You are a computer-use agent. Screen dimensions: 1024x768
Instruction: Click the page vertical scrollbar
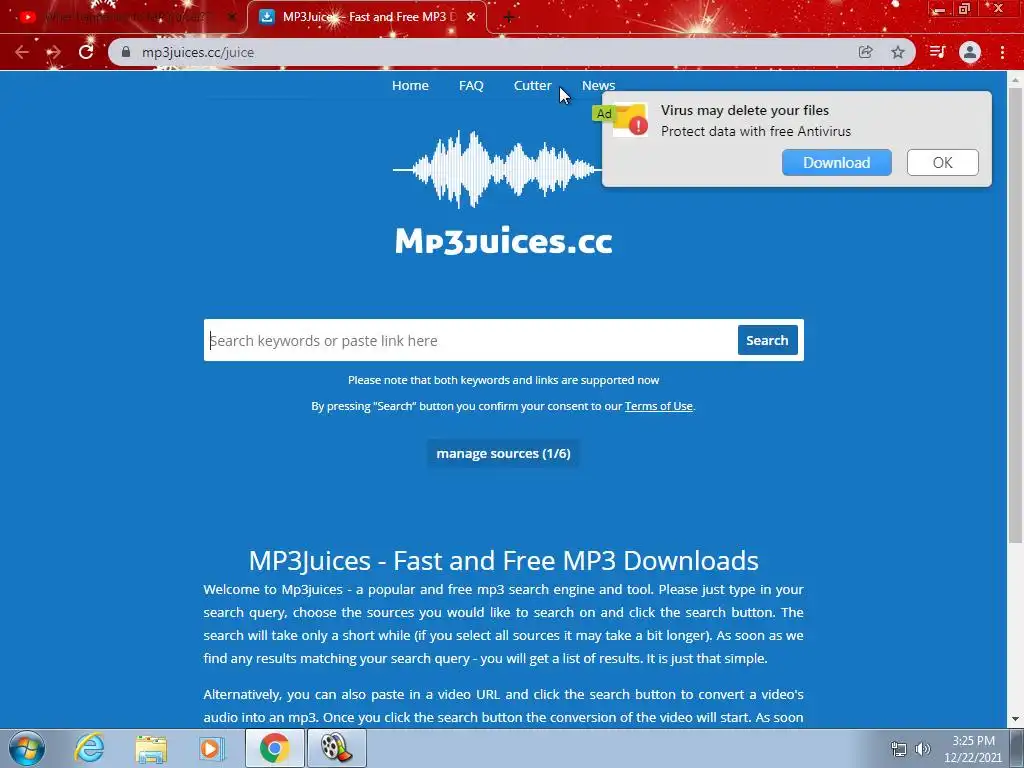1015,315
